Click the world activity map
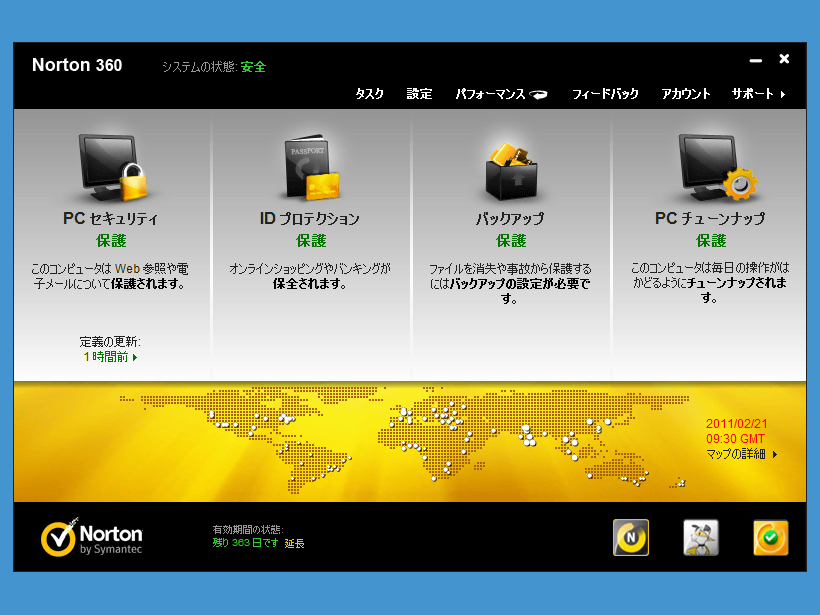 point(403,440)
